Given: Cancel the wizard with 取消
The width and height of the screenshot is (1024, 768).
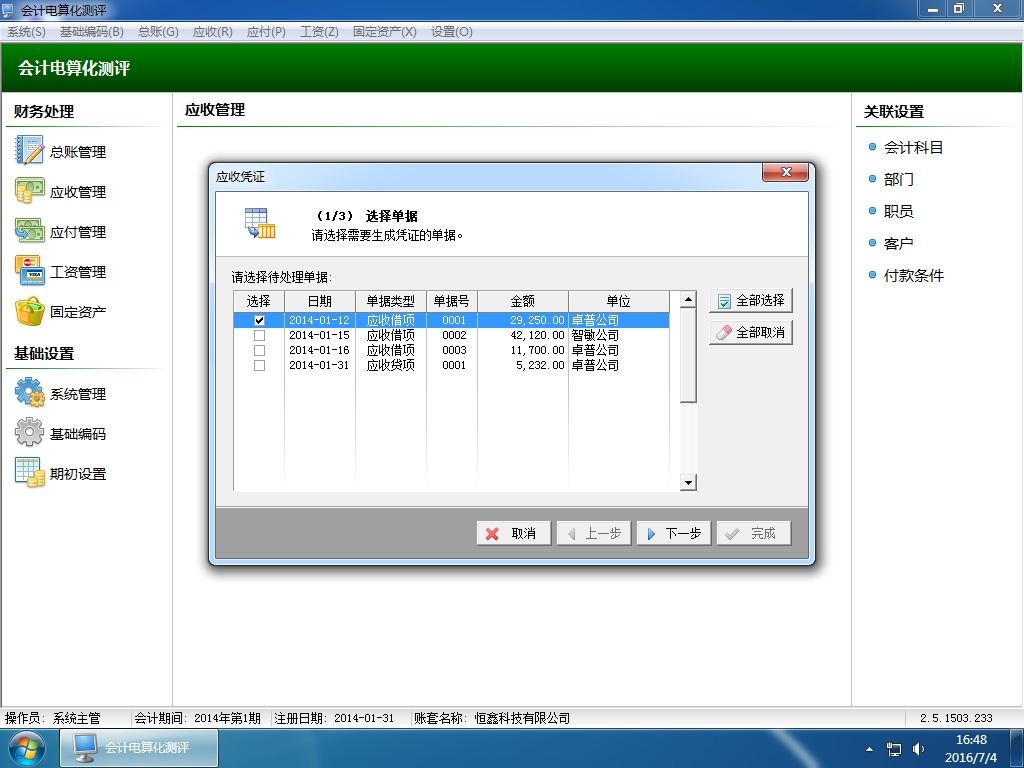Looking at the screenshot, I should (513, 534).
